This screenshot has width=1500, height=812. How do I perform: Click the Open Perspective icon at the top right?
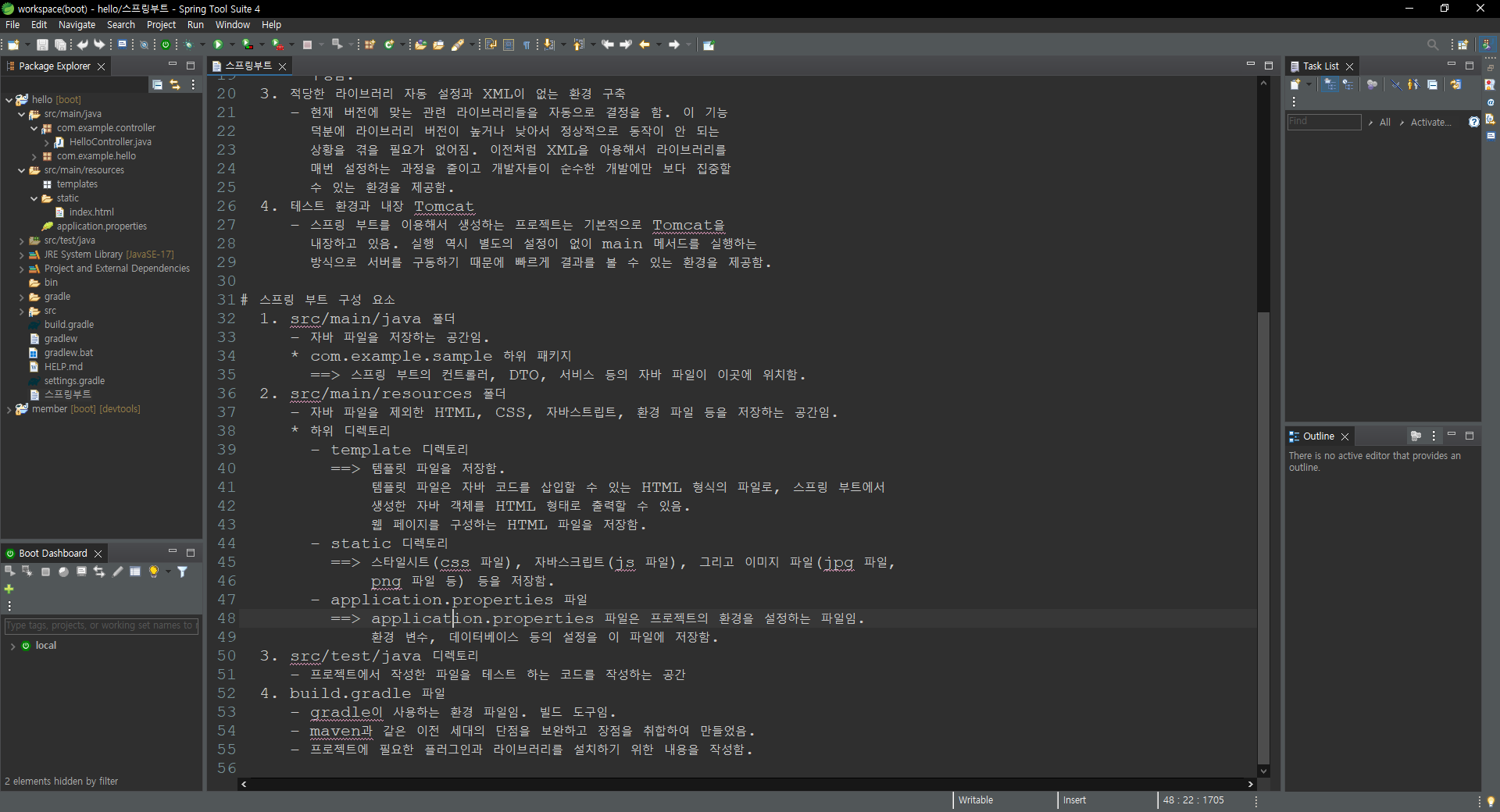tap(1463, 45)
